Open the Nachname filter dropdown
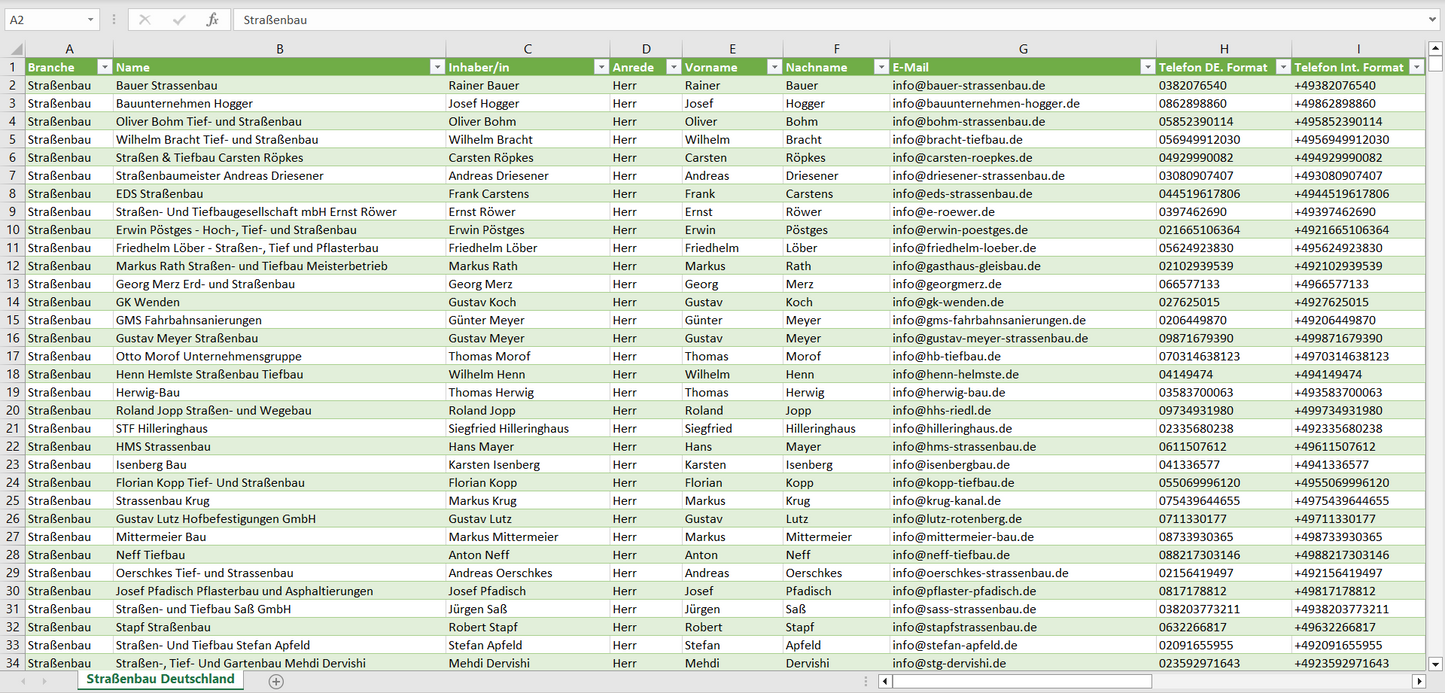 coord(880,67)
